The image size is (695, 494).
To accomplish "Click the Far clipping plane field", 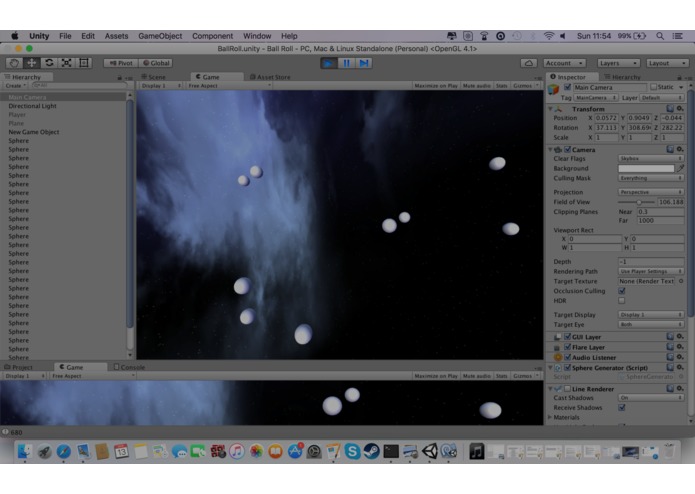I will point(660,220).
